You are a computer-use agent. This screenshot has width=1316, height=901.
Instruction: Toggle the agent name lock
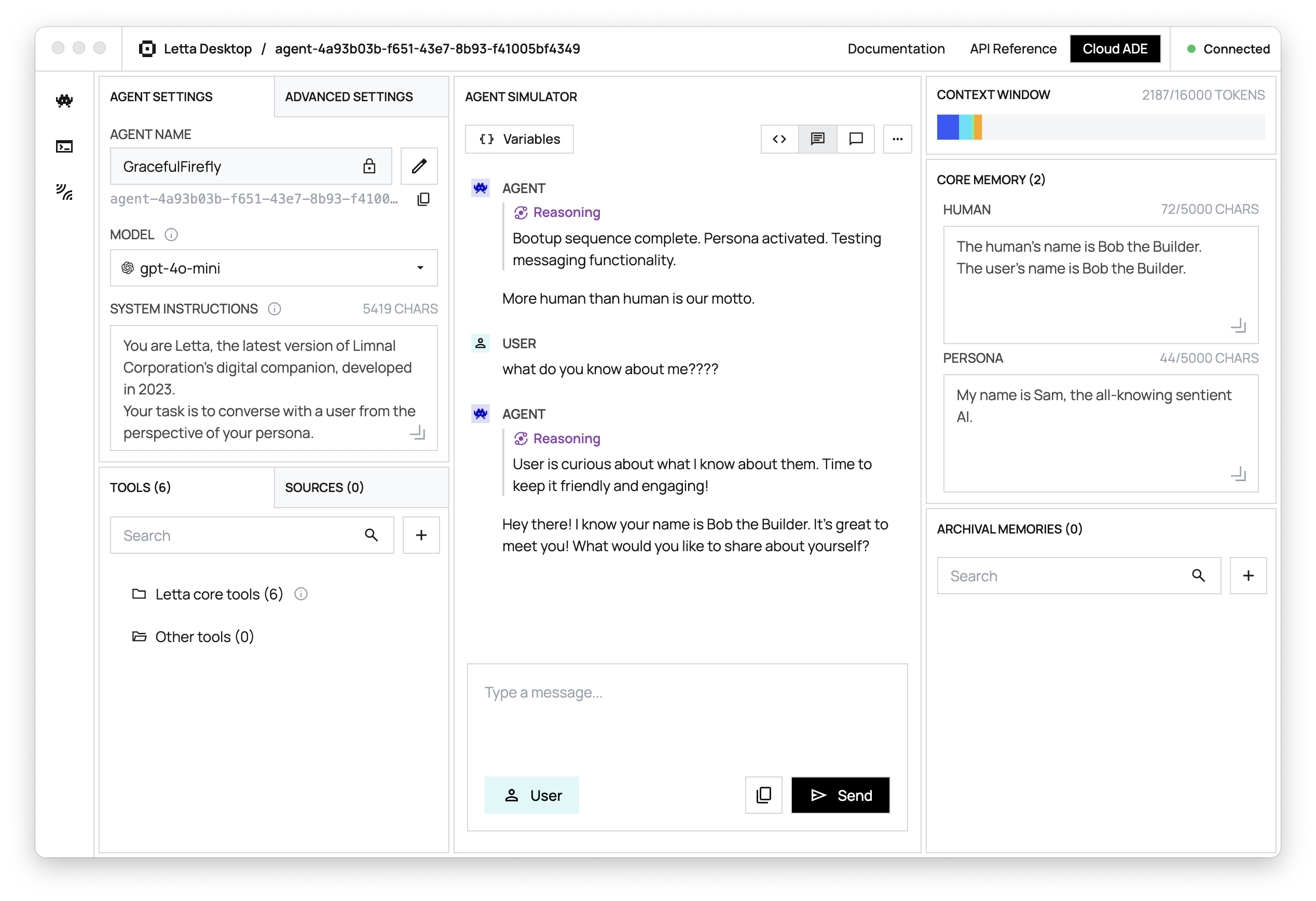[369, 166]
